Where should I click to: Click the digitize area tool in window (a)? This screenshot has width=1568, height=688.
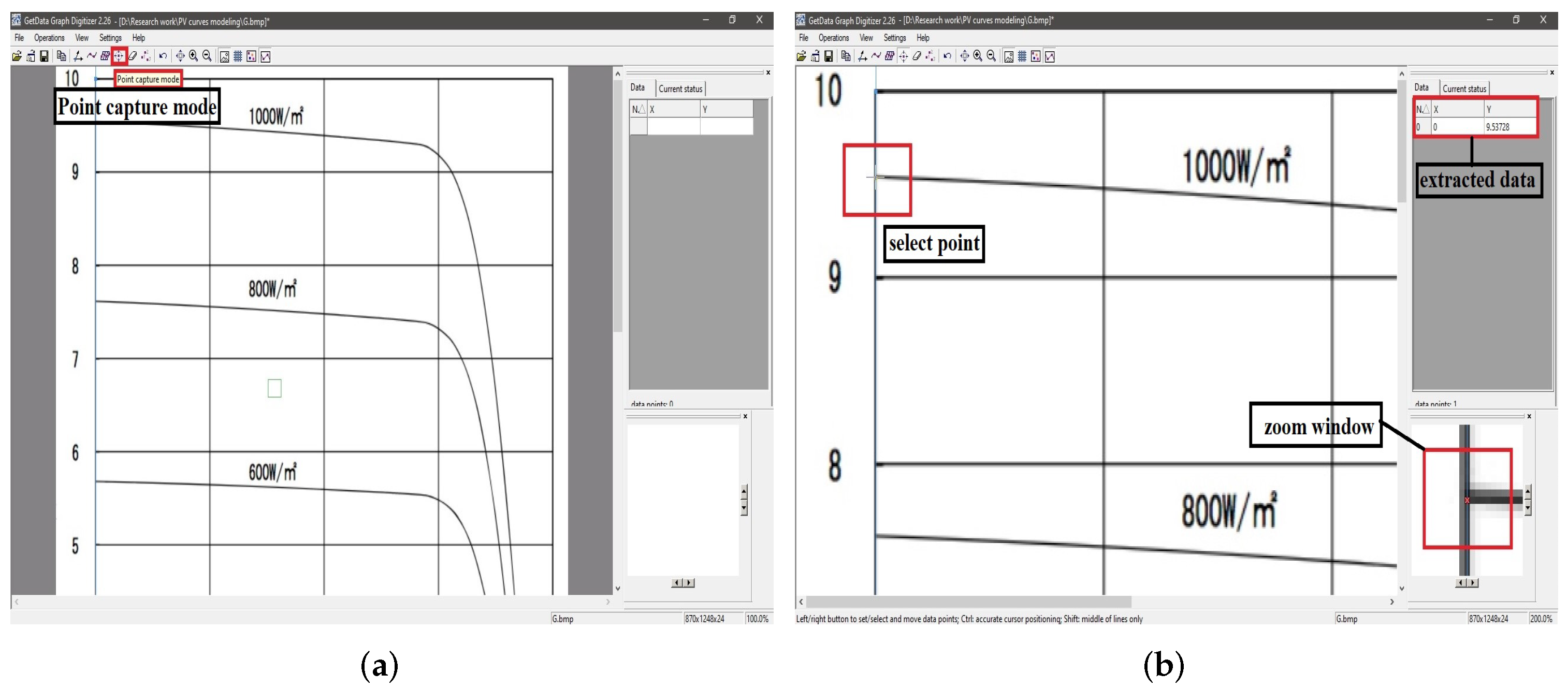105,56
